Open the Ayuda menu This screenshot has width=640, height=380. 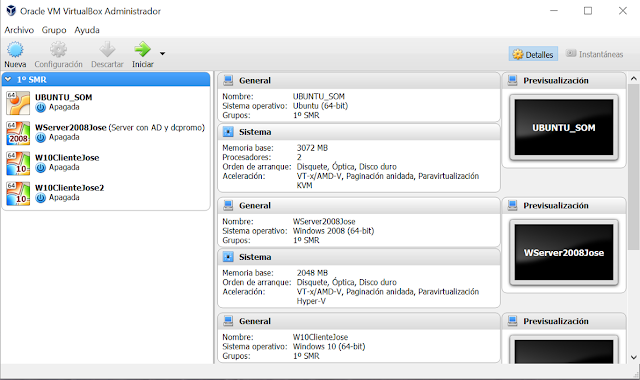click(x=87, y=30)
